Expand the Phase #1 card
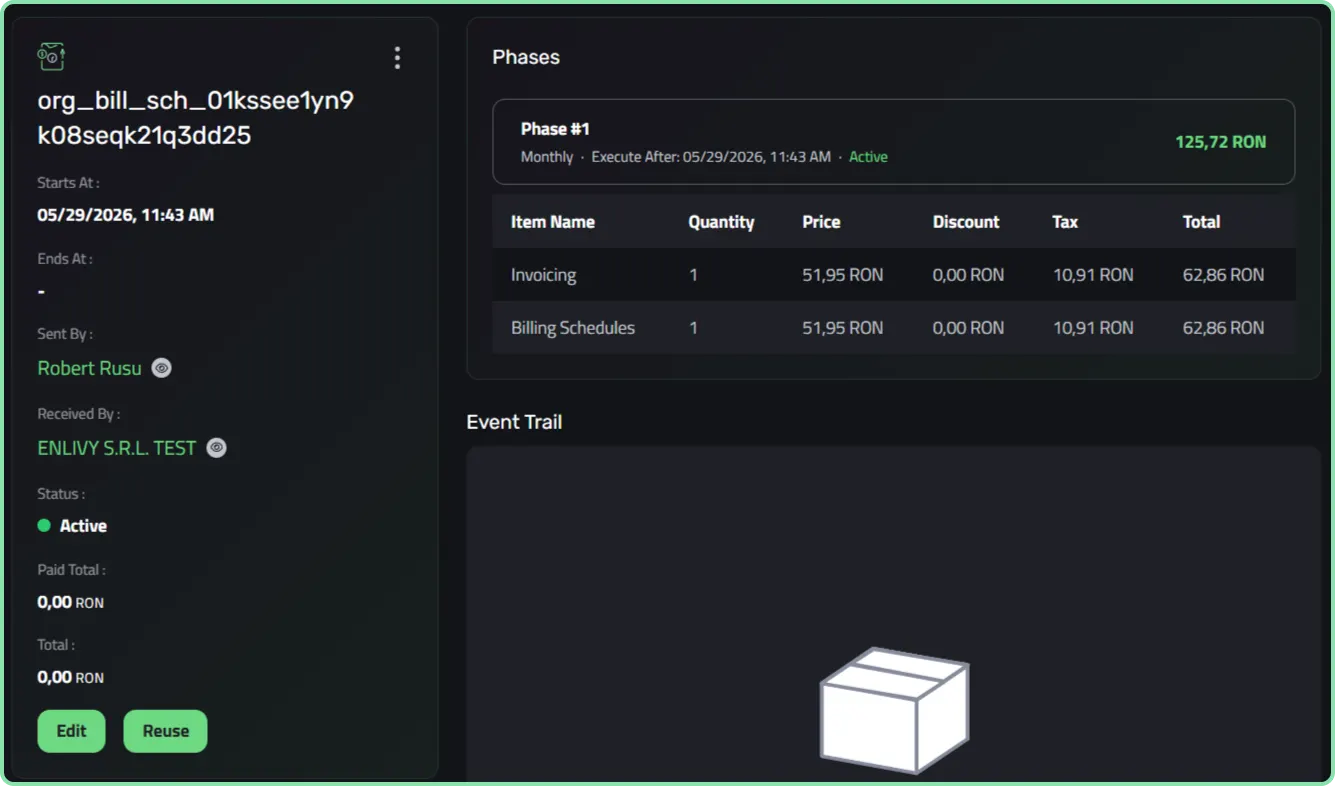Screen dimensions: 1335x786 point(893,142)
